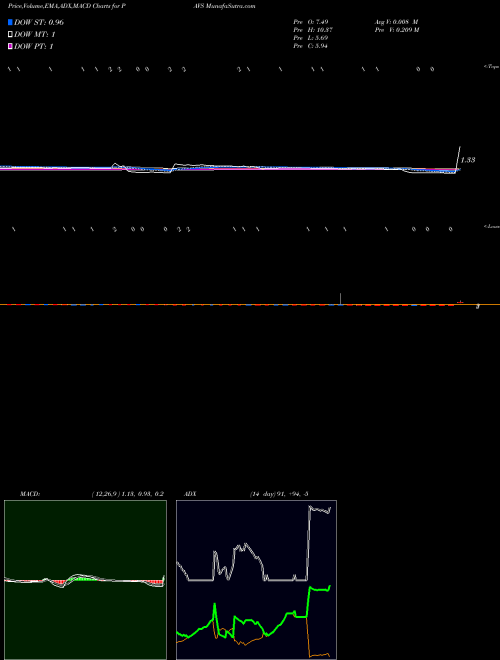This screenshot has width=500, height=660.
Task: Click the Pre O: 7.49 open value
Action: pyautogui.click(x=311, y=22)
